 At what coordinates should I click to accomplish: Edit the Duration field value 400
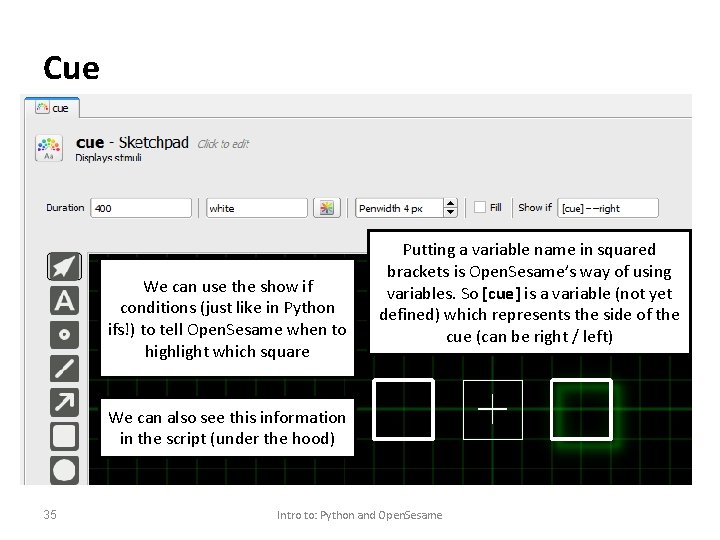click(141, 208)
